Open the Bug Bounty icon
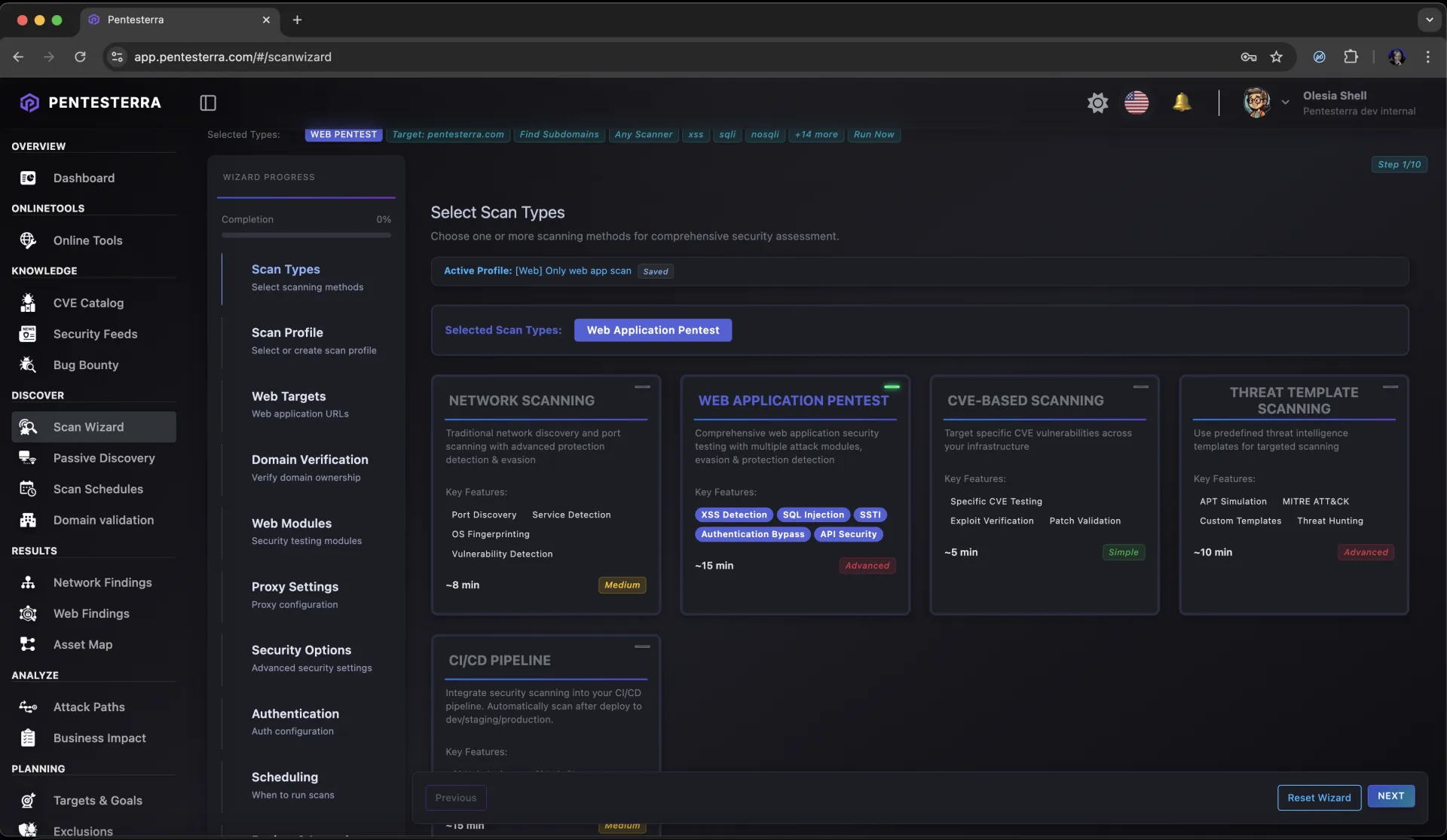Image resolution: width=1447 pixels, height=840 pixels. (x=28, y=365)
